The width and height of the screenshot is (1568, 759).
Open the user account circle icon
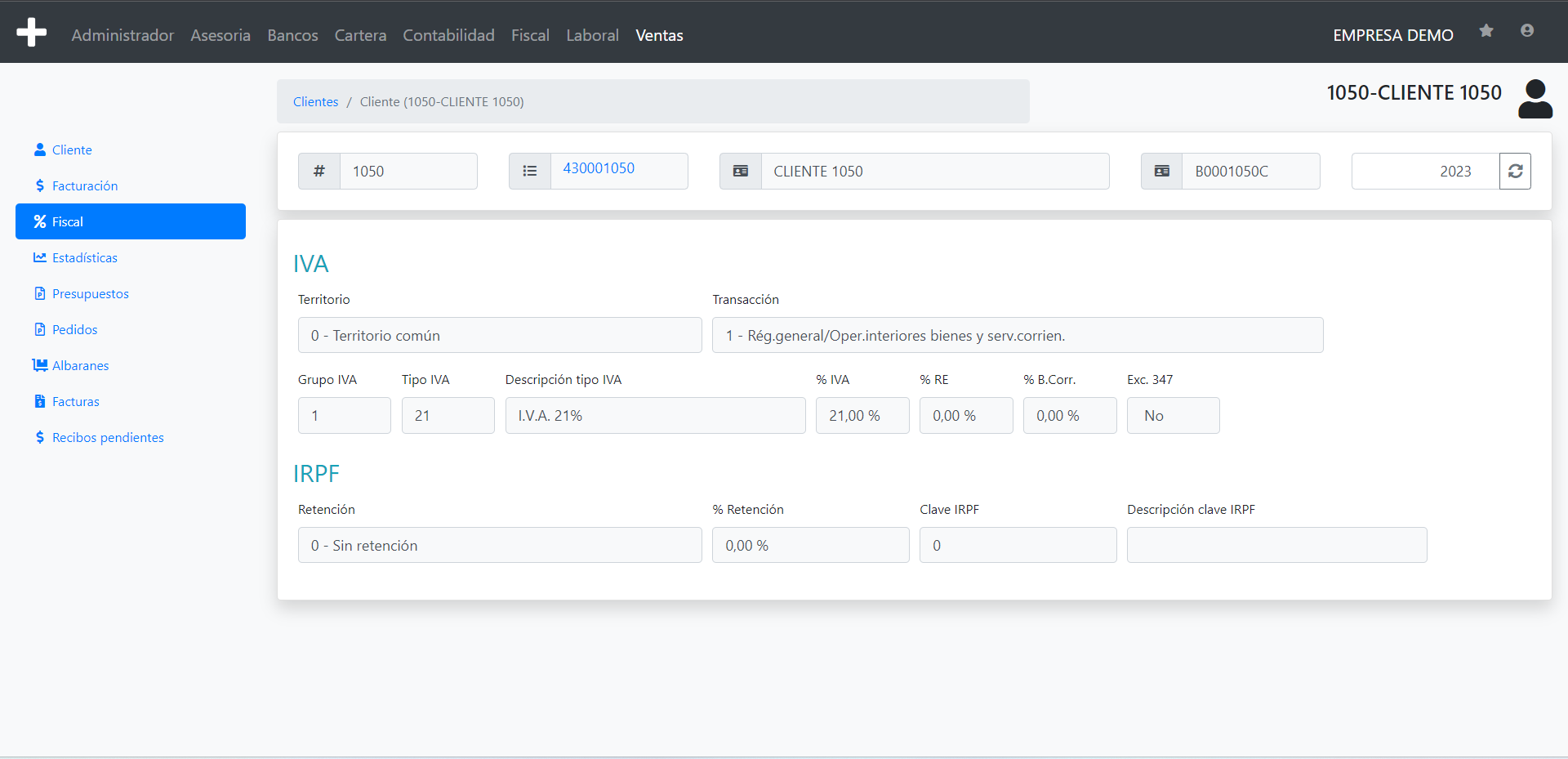tap(1527, 30)
